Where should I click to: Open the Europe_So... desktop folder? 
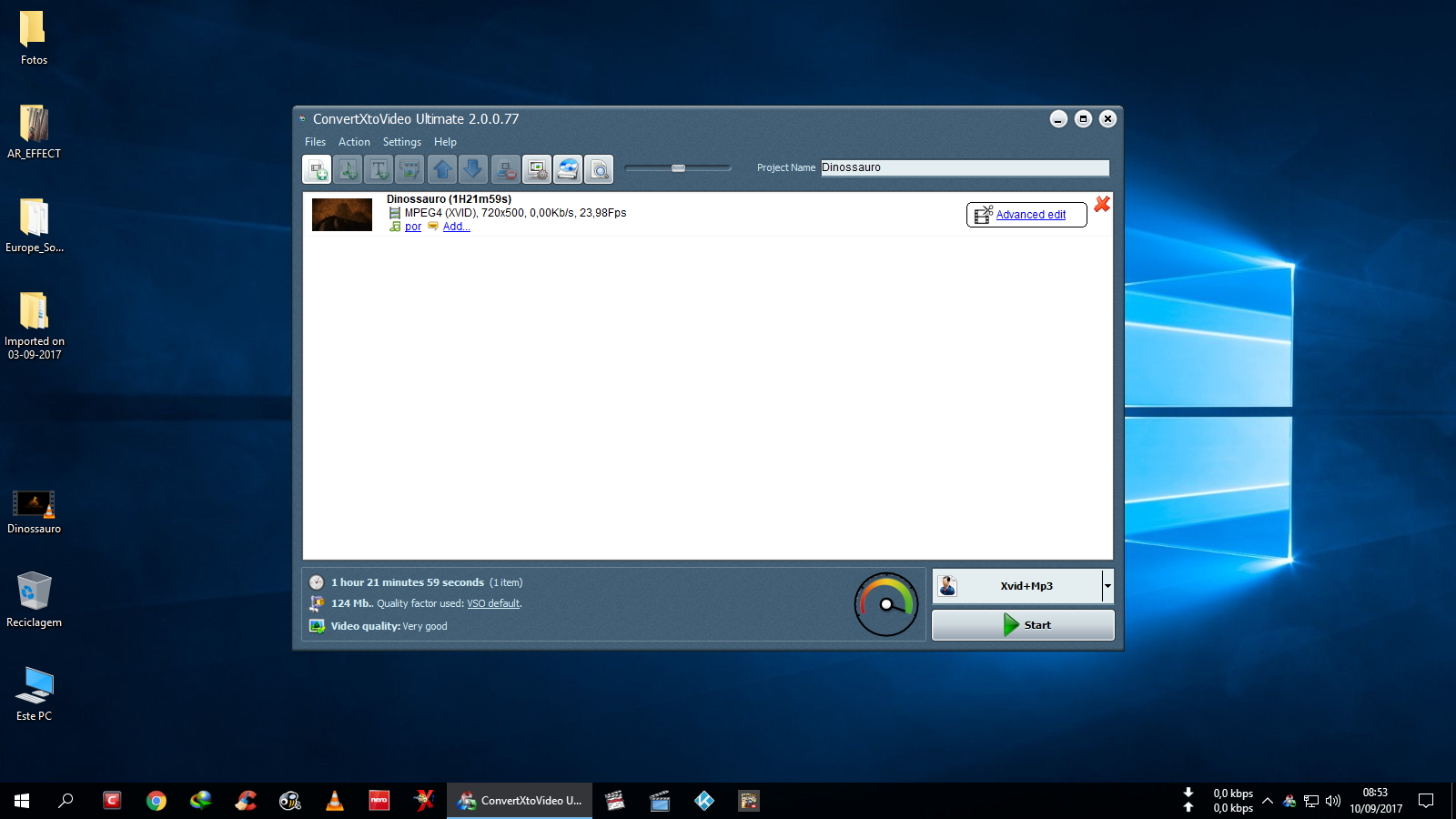click(34, 226)
